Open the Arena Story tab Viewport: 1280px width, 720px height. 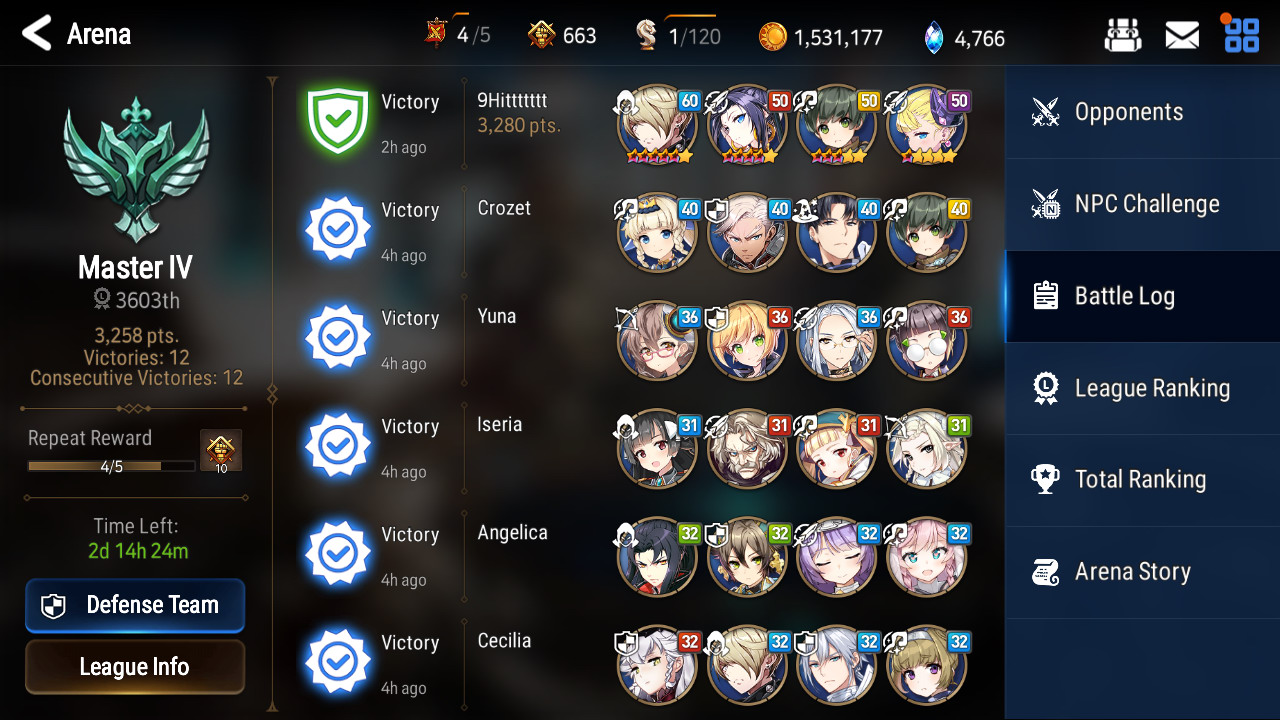(1142, 572)
